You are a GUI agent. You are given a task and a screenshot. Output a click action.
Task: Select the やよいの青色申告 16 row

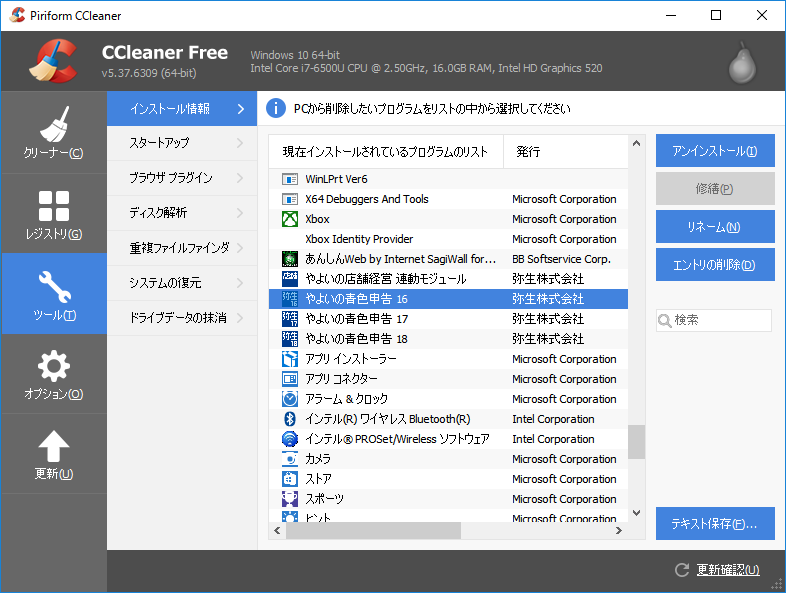tap(448, 299)
